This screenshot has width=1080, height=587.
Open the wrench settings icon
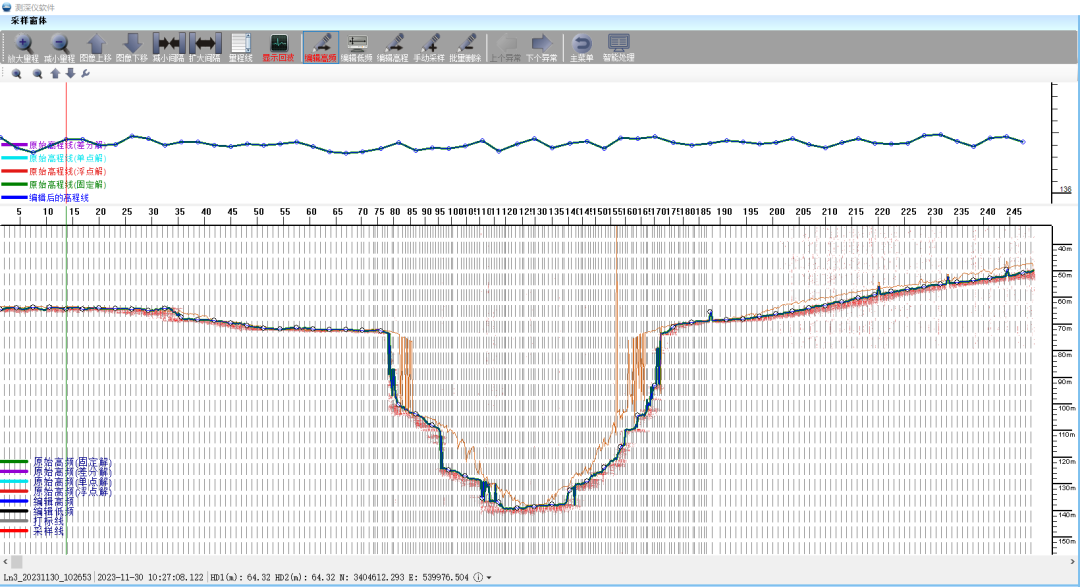tap(85, 74)
